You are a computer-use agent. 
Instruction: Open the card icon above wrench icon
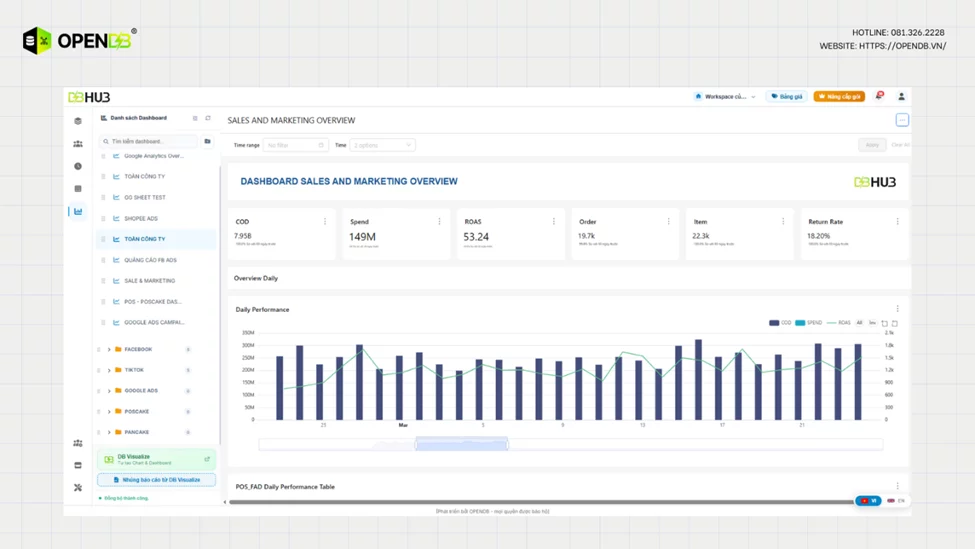click(78, 465)
